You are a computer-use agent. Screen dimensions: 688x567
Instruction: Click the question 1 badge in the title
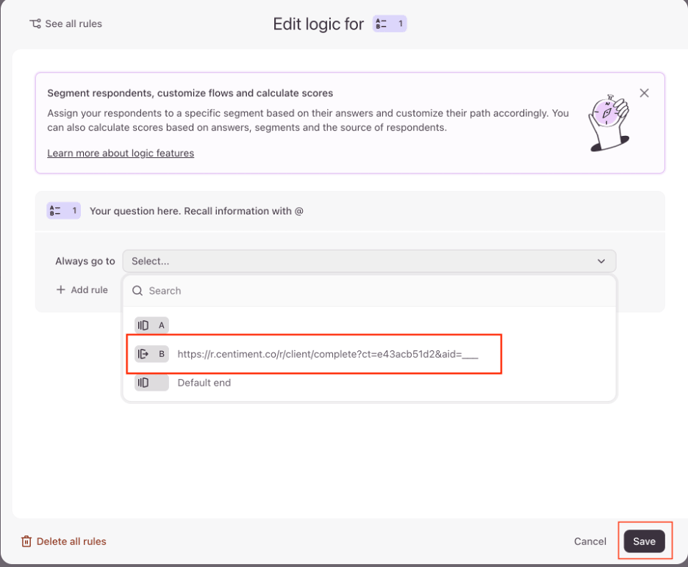[390, 24]
